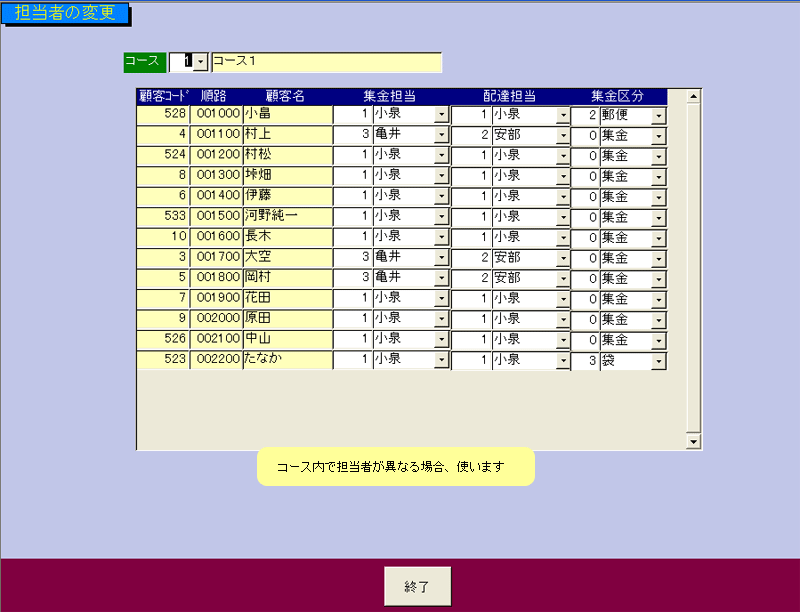Screen dimensions: 800x612
Task: Open 集金区分 dropdown in 小畠 row
Action: click(x=658, y=115)
